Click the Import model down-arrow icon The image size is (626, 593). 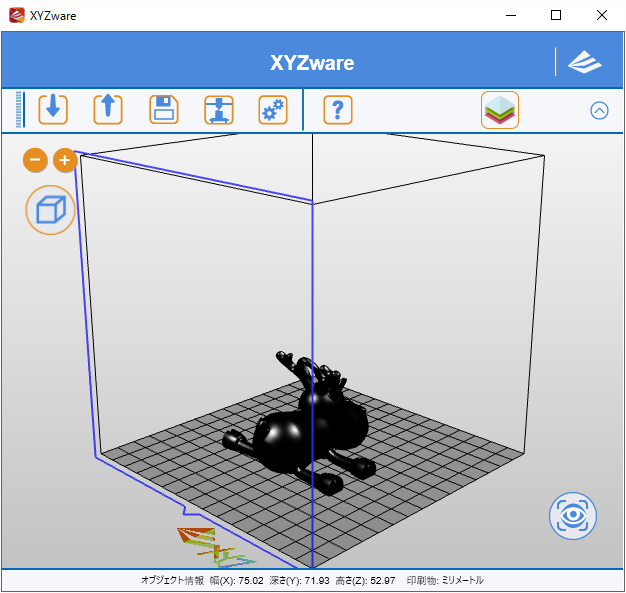[x=53, y=110]
